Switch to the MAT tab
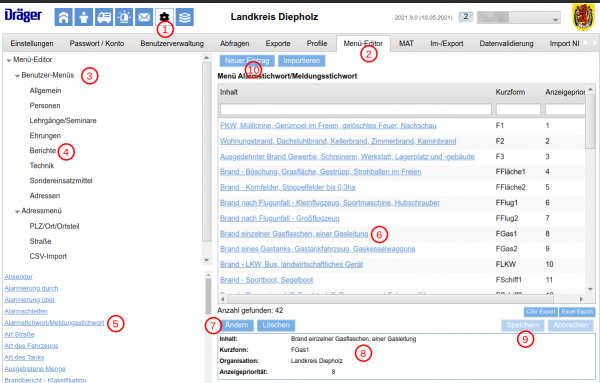This screenshot has width=600, height=383. (x=406, y=44)
